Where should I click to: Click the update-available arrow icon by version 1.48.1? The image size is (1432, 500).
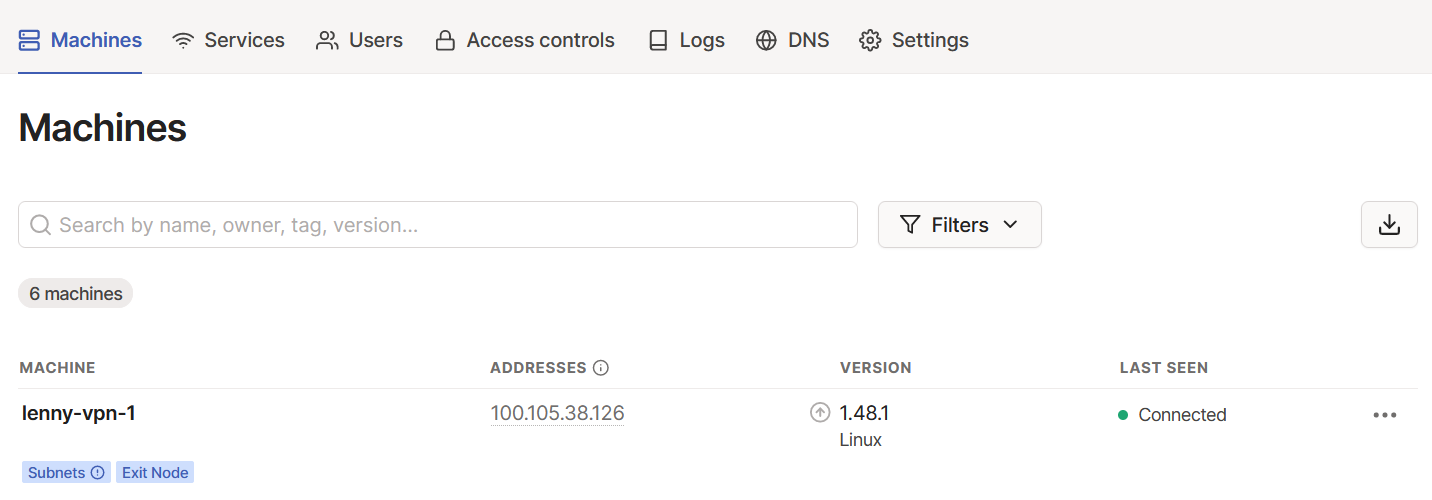[820, 412]
